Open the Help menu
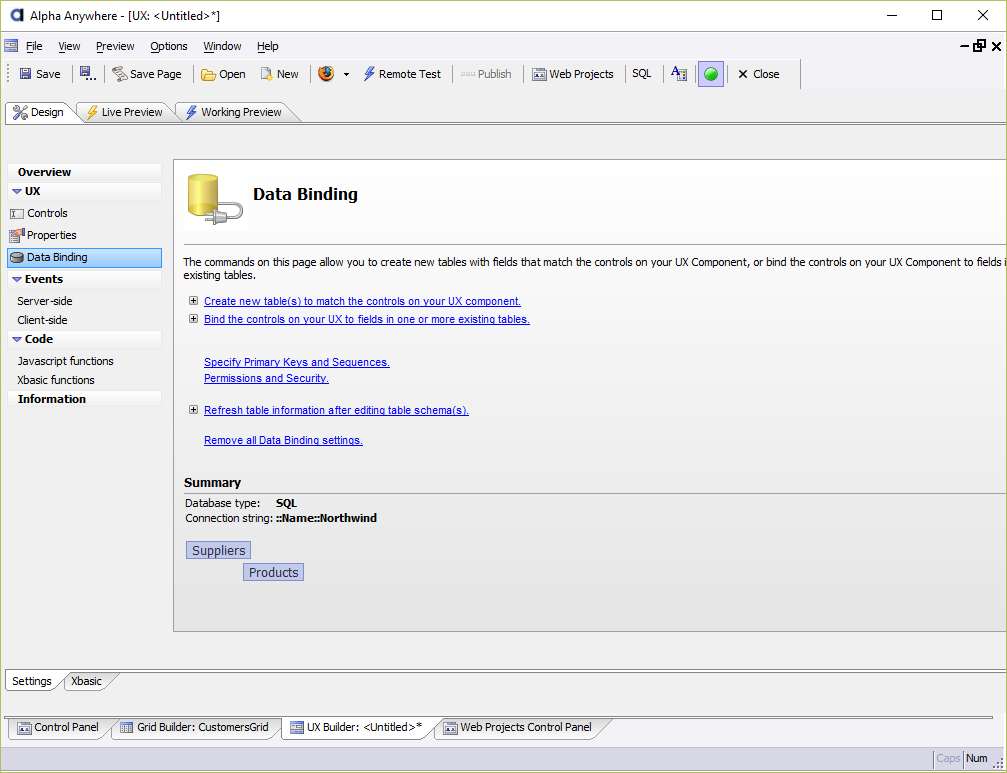The image size is (1007, 773). [x=268, y=46]
